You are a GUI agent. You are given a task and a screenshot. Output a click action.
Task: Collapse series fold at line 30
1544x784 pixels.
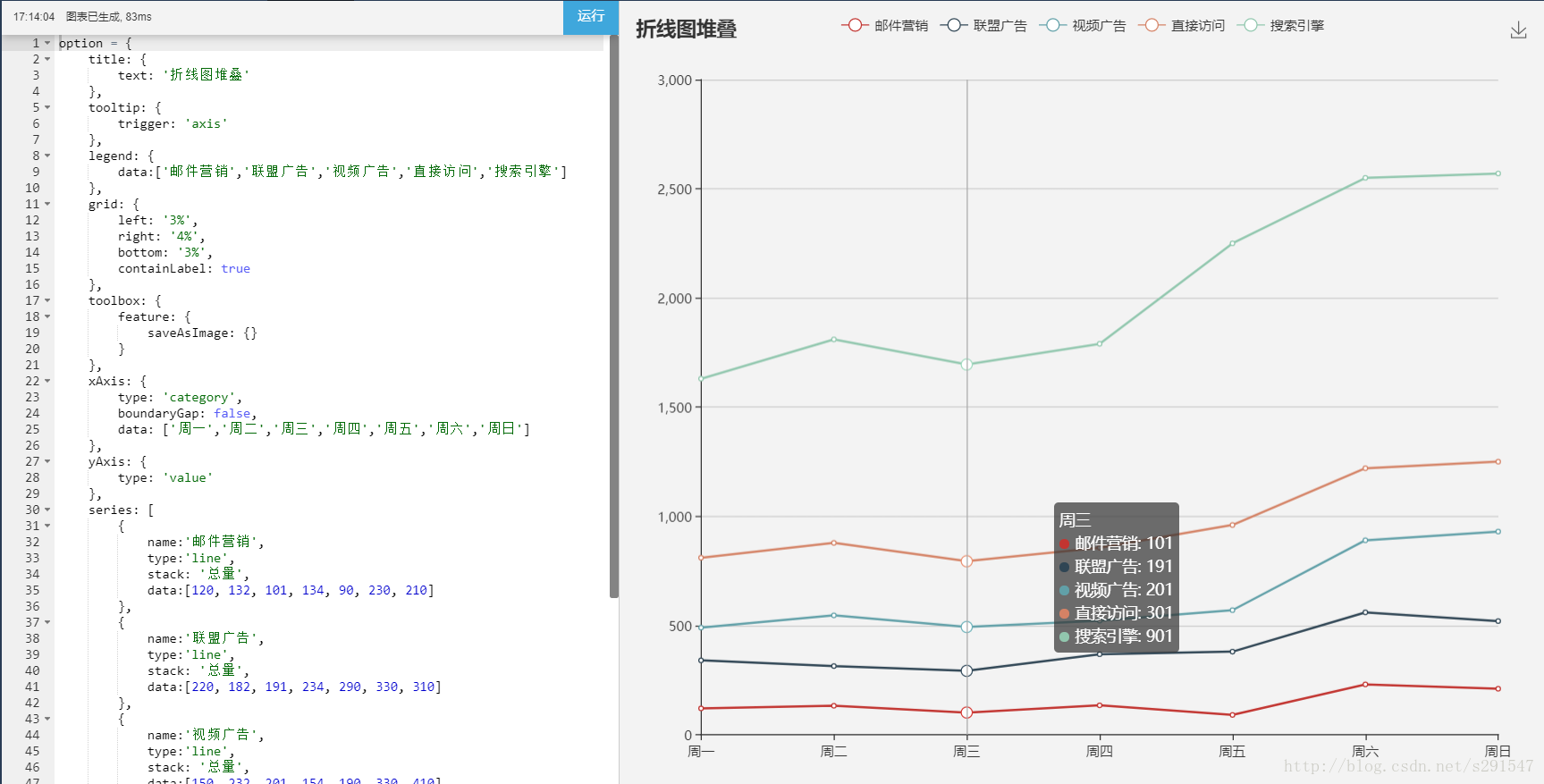click(x=47, y=510)
